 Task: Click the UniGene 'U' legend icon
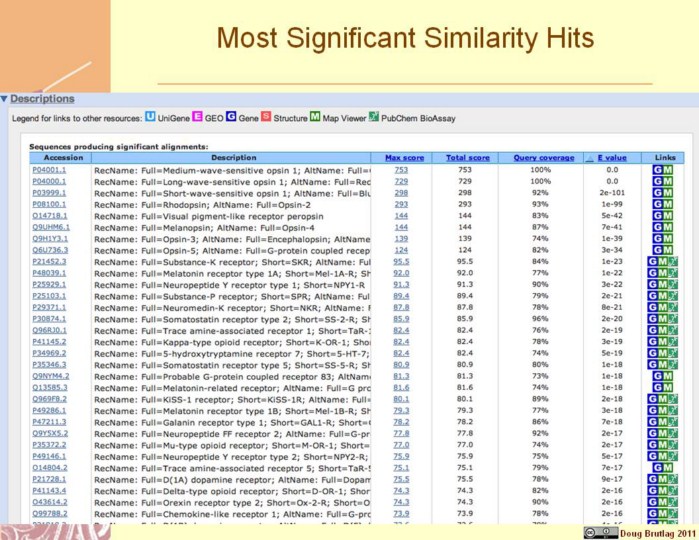[x=151, y=118]
